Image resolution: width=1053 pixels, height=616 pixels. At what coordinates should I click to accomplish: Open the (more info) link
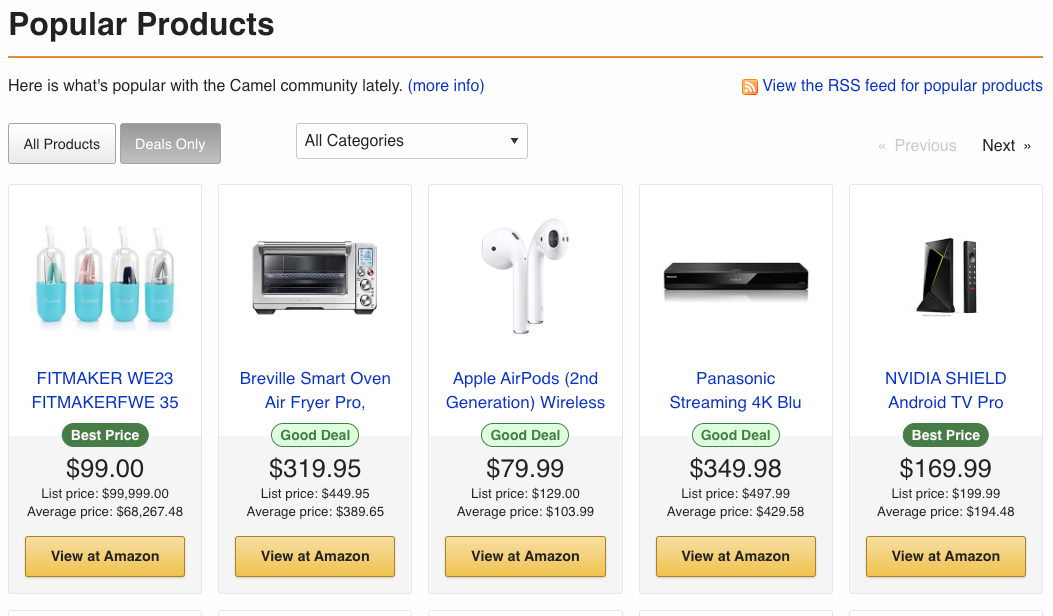pos(446,86)
